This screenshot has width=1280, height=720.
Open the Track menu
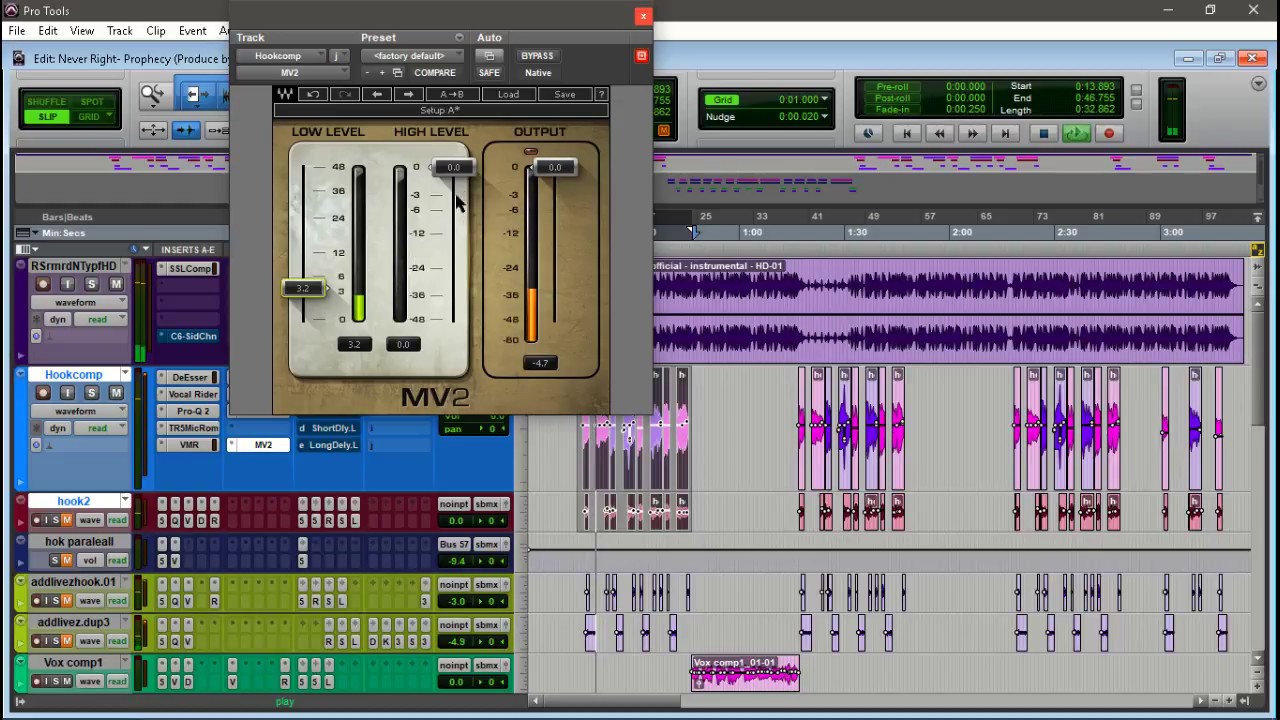[x=119, y=31]
